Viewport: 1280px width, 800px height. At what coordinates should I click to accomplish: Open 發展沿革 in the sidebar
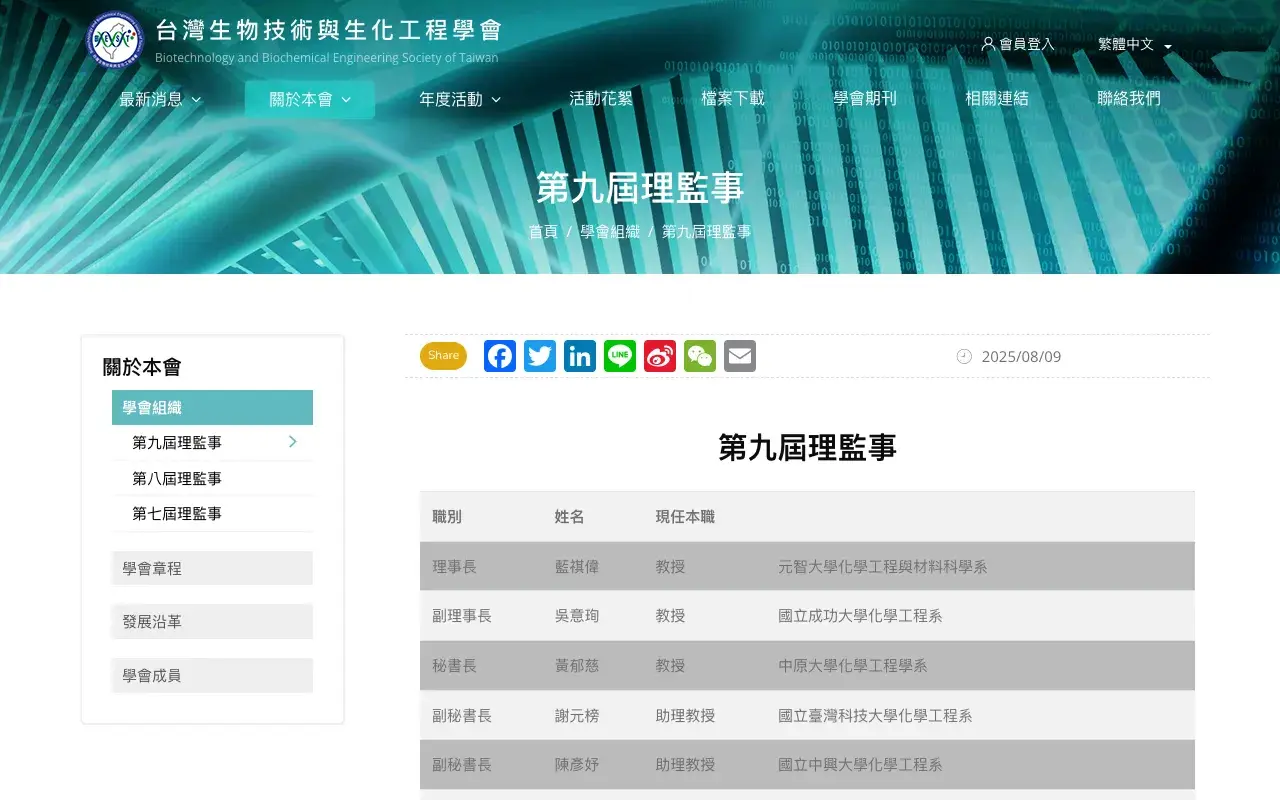[212, 622]
